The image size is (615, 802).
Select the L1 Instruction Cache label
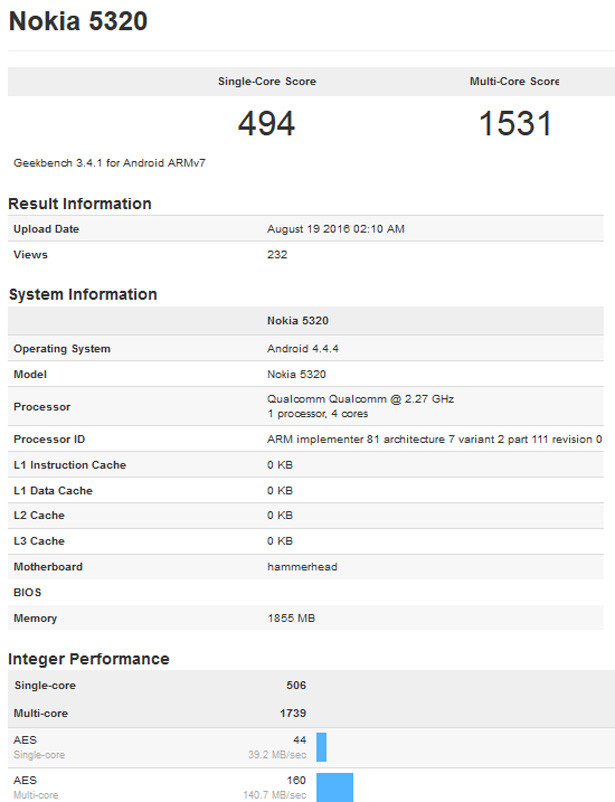coord(70,465)
